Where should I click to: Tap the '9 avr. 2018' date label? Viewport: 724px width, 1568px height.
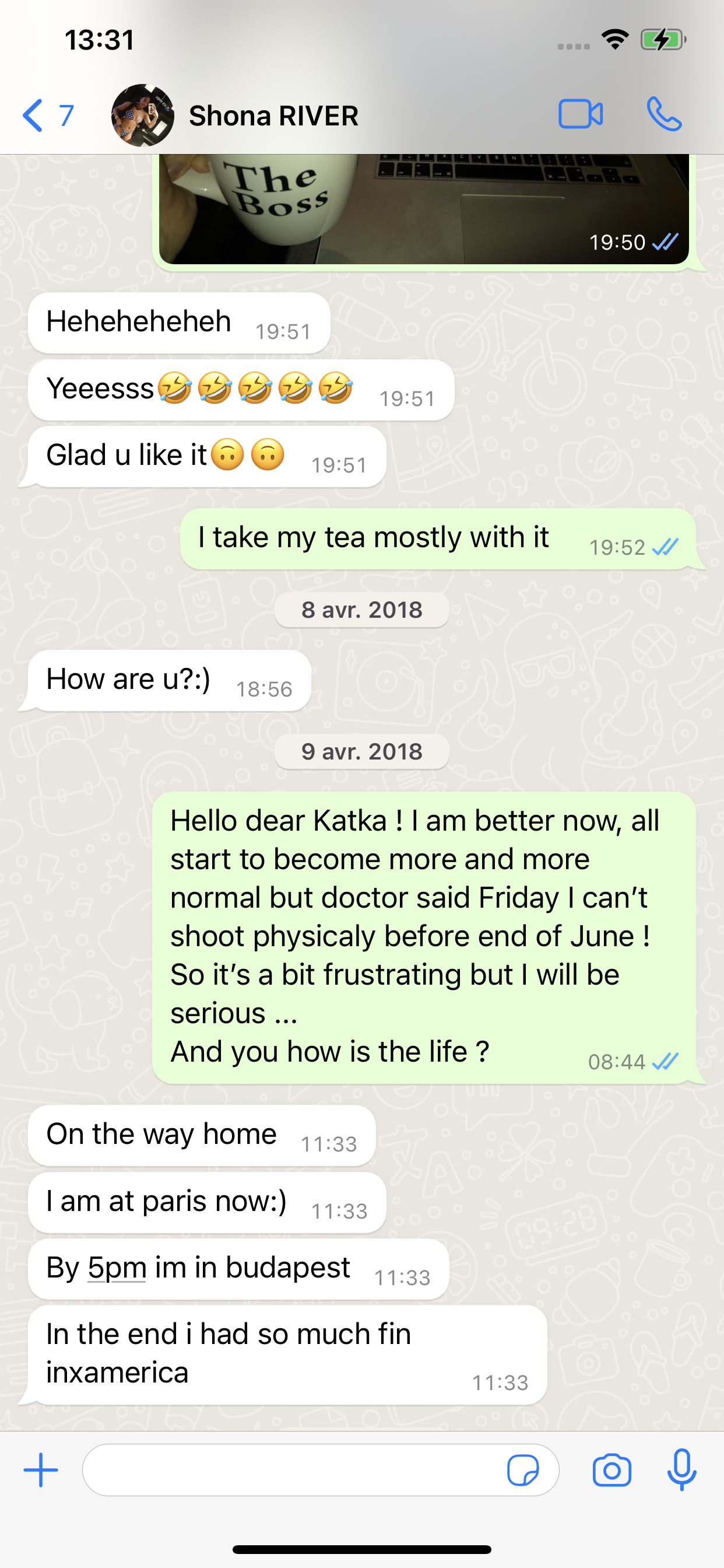(362, 751)
